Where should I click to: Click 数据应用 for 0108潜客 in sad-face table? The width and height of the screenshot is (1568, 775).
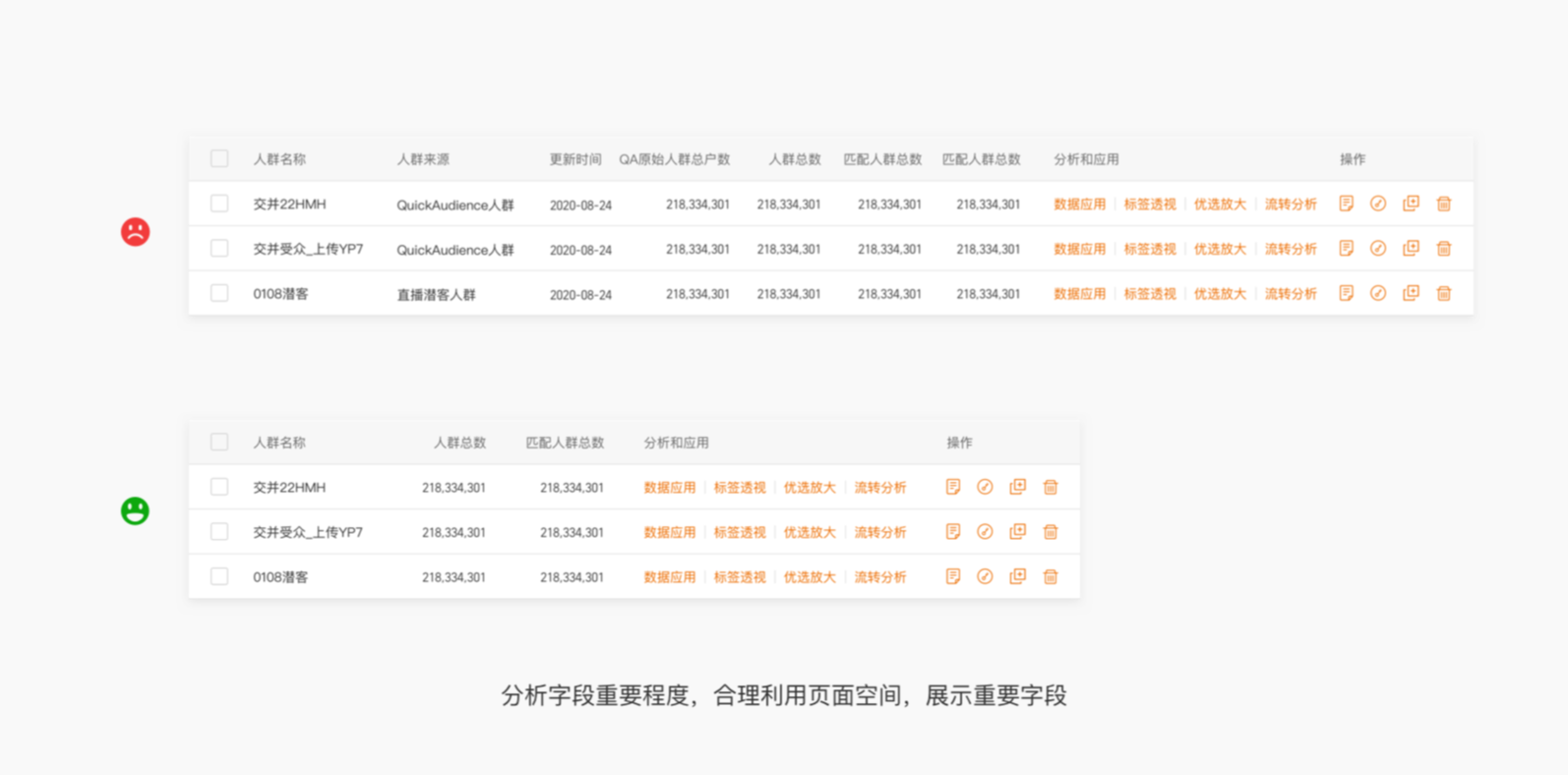1079,294
